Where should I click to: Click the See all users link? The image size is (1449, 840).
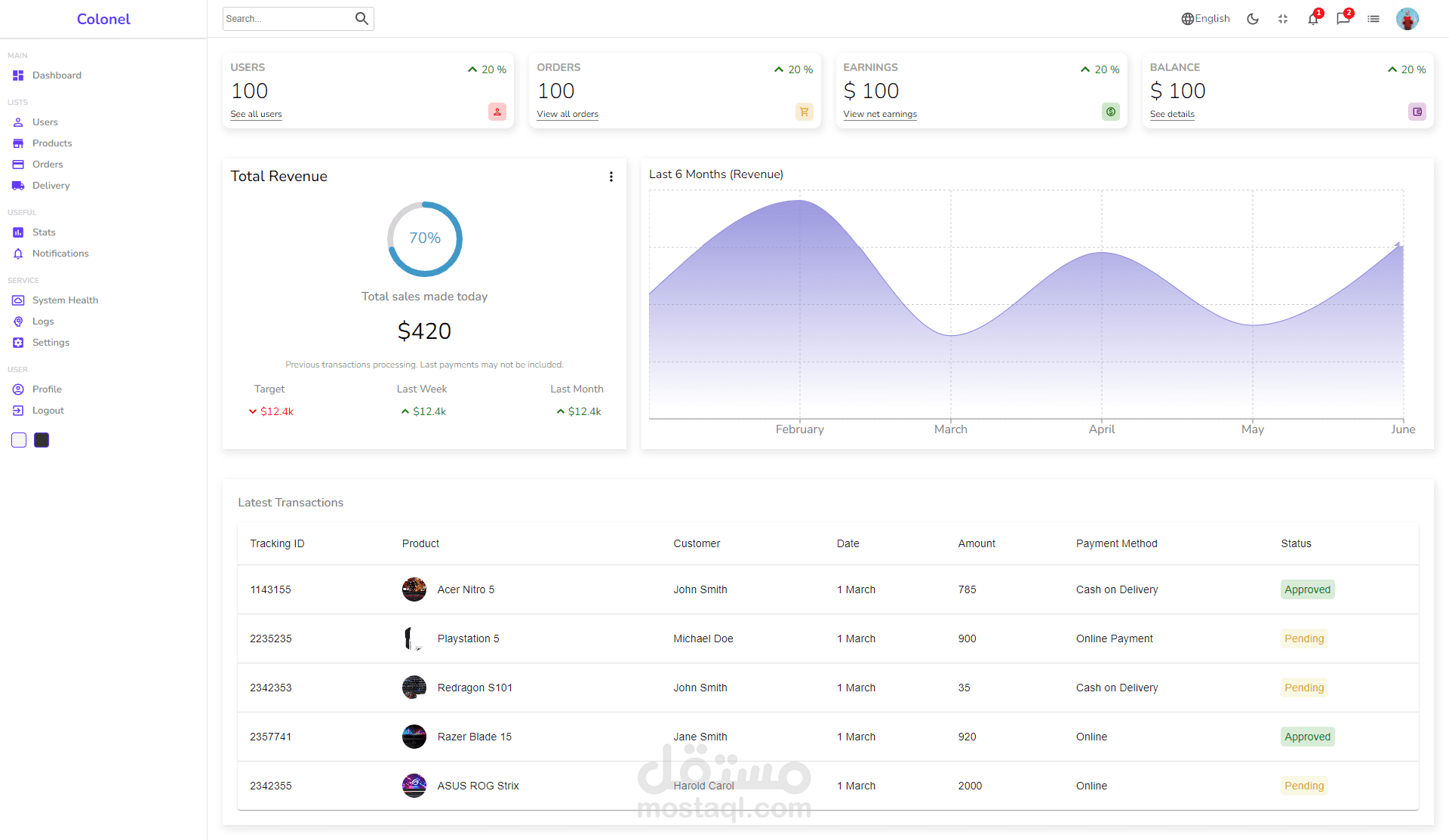coord(256,114)
